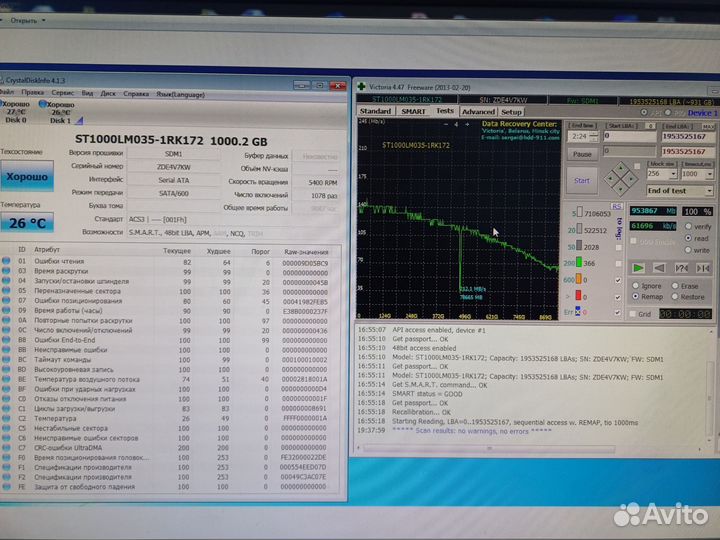Switch to Victoria Advanced tab

[x=478, y=112]
